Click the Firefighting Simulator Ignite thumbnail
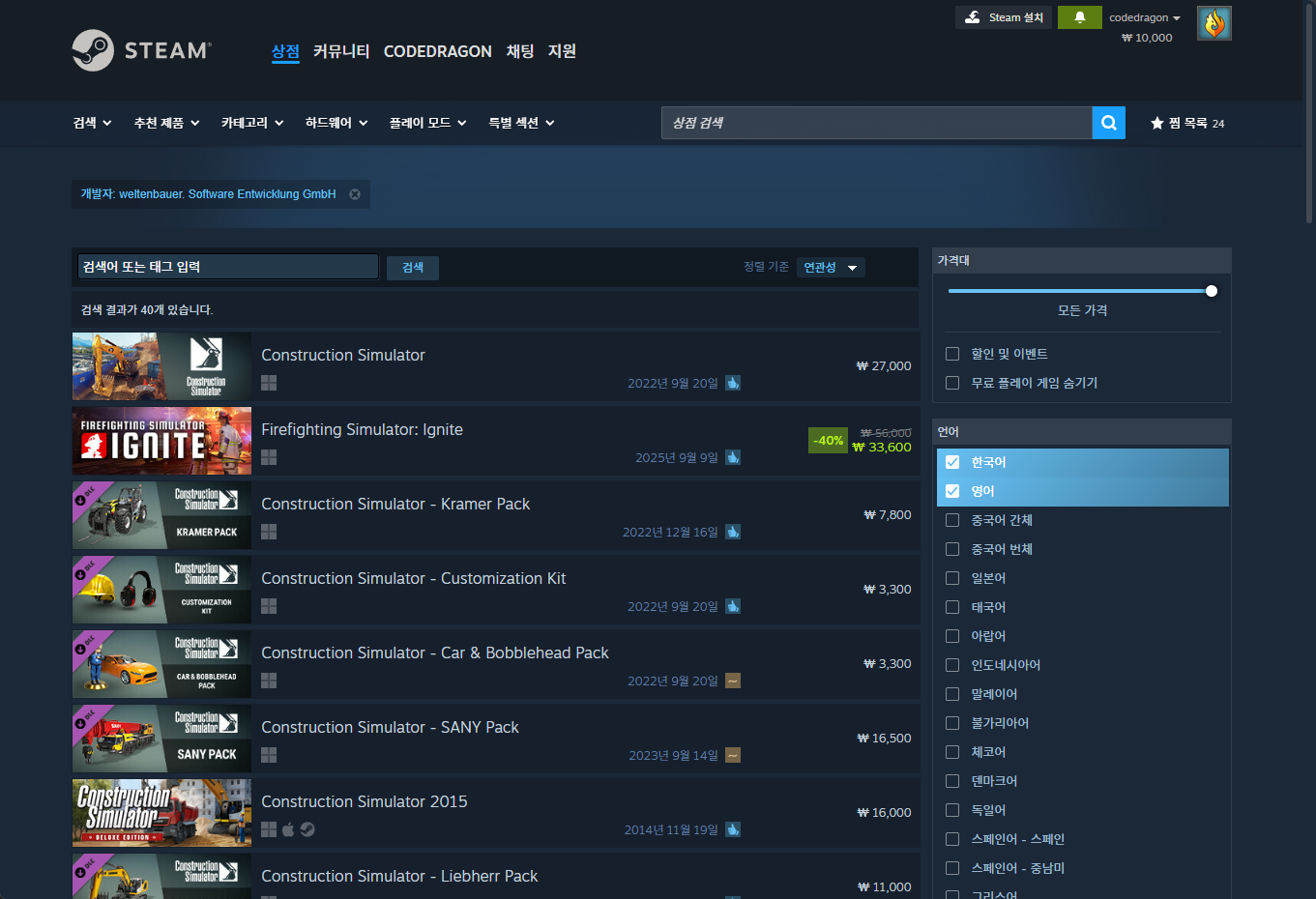 click(161, 441)
